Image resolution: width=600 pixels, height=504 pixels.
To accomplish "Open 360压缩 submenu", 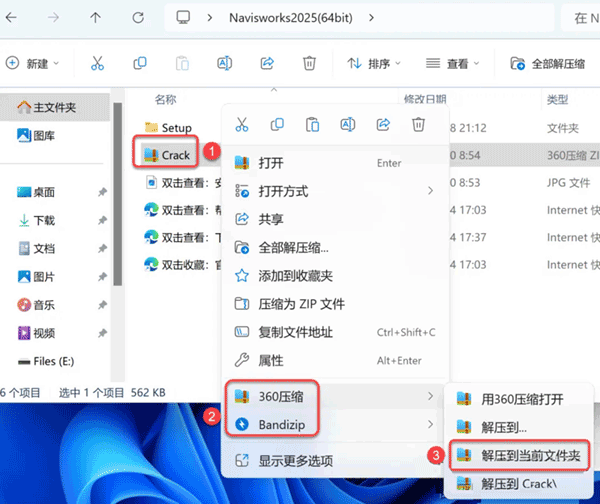I will coord(335,396).
